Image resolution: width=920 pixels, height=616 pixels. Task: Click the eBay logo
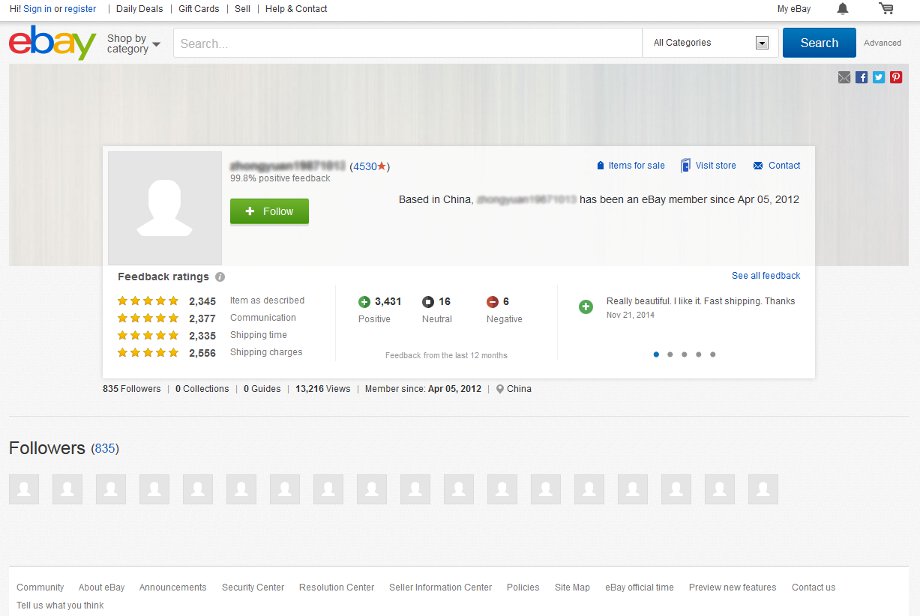52,42
